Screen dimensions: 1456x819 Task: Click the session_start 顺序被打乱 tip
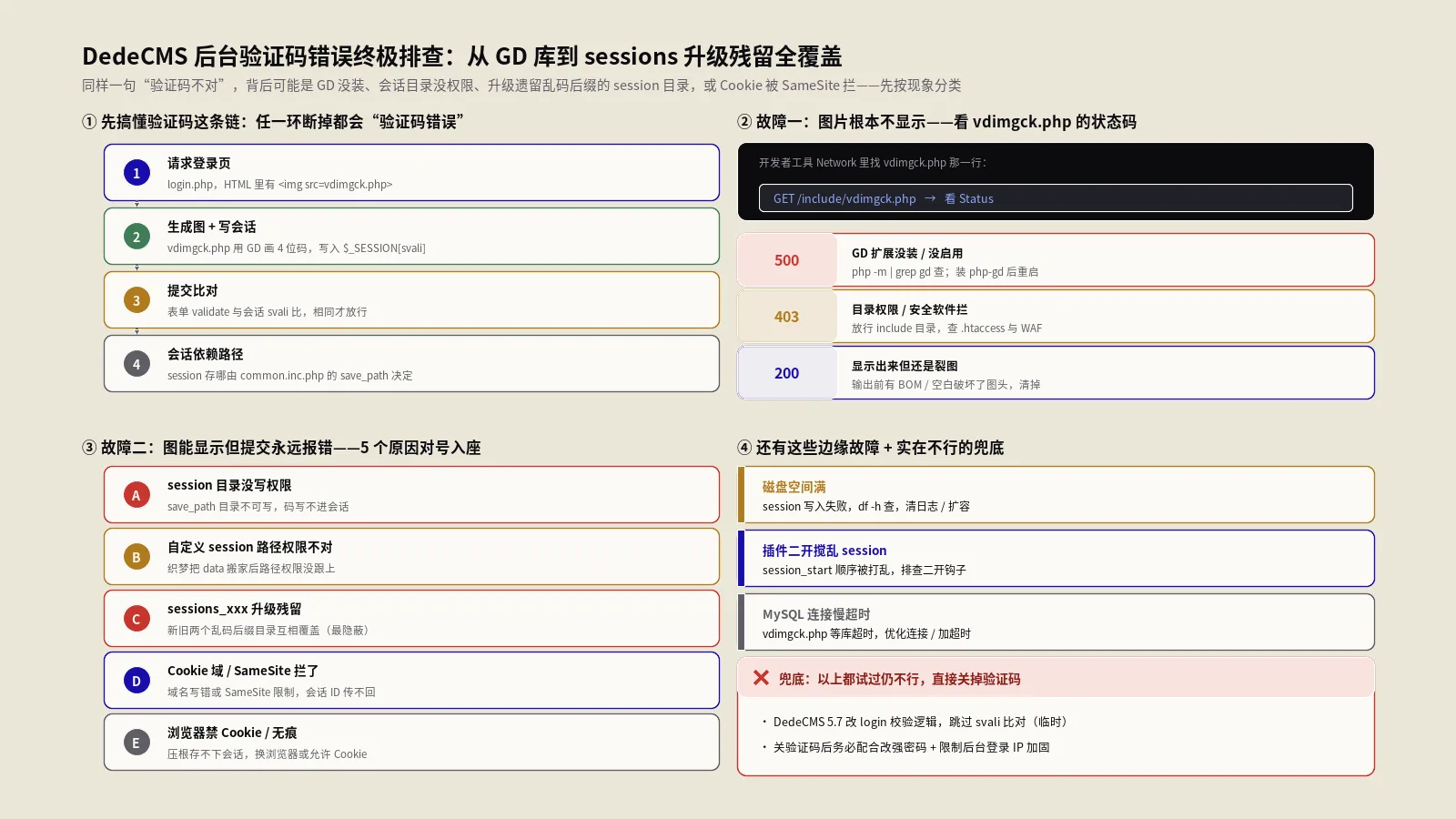coord(864,570)
